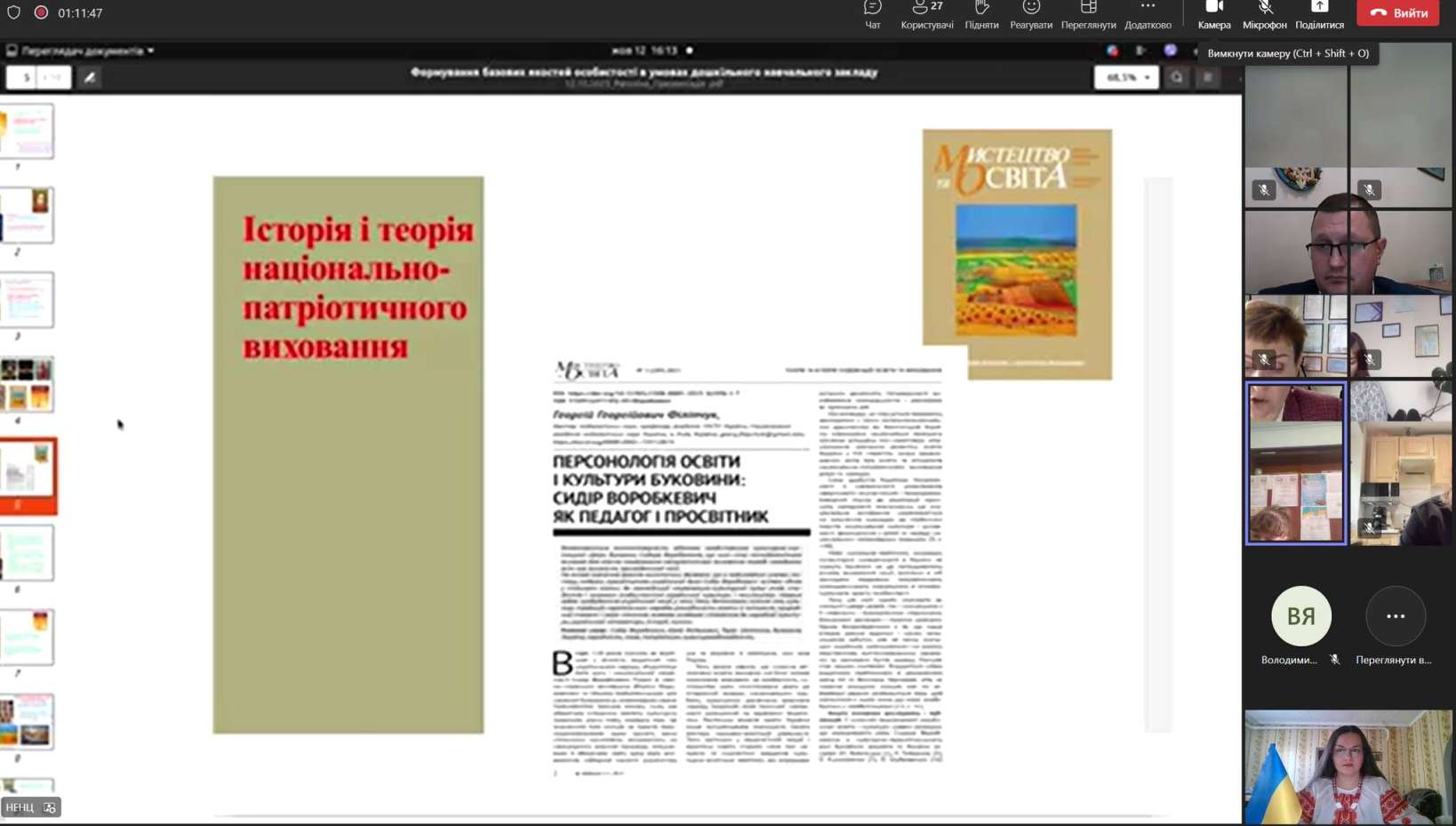The height and width of the screenshot is (826, 1456).
Task: Open the Додатково more actions menu
Action: tap(1148, 15)
